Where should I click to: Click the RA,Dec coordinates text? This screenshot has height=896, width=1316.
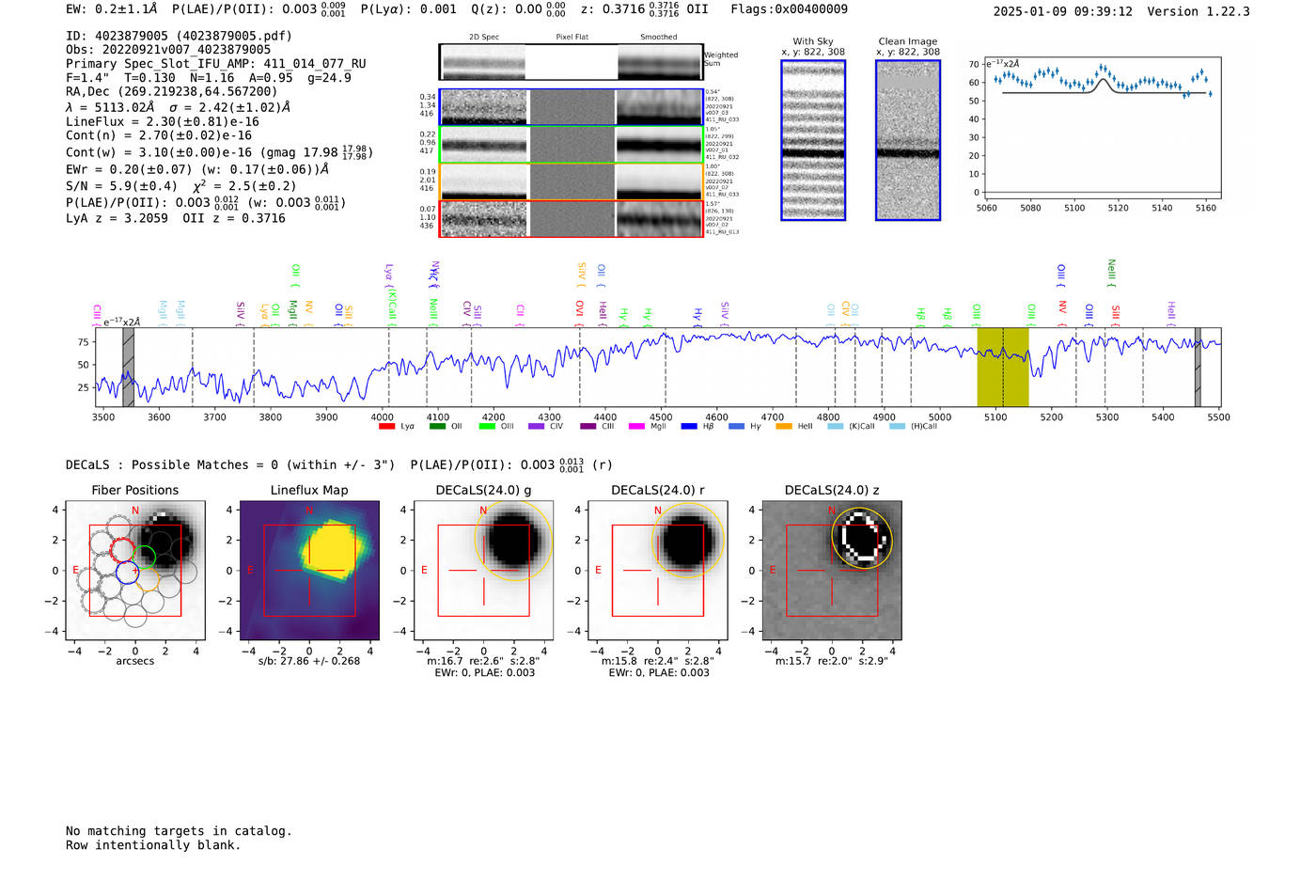coord(172,91)
